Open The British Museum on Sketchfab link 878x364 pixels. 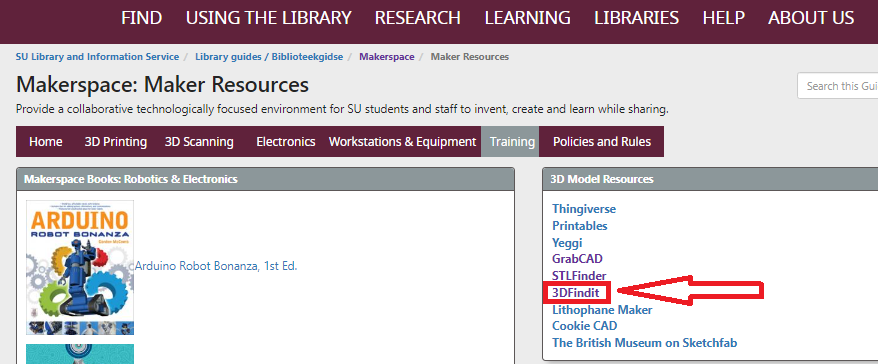[645, 342]
